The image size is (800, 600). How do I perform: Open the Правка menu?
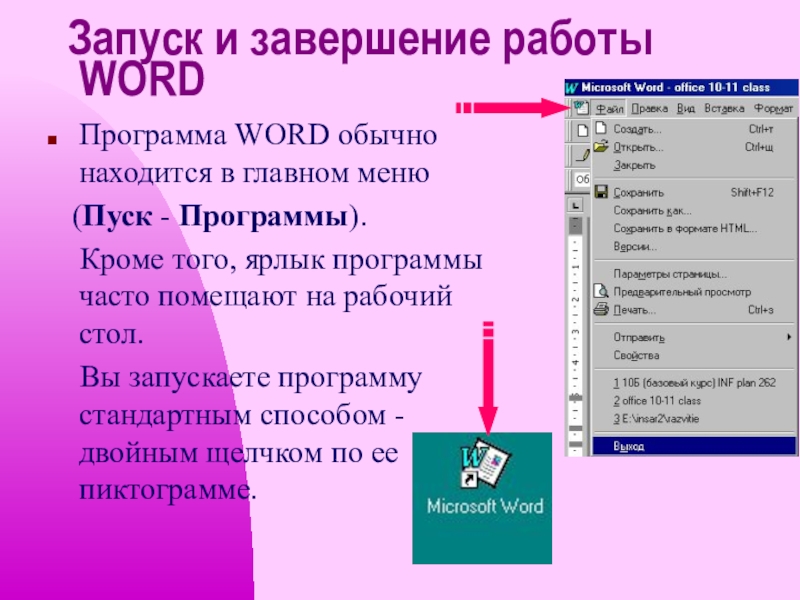(x=649, y=109)
